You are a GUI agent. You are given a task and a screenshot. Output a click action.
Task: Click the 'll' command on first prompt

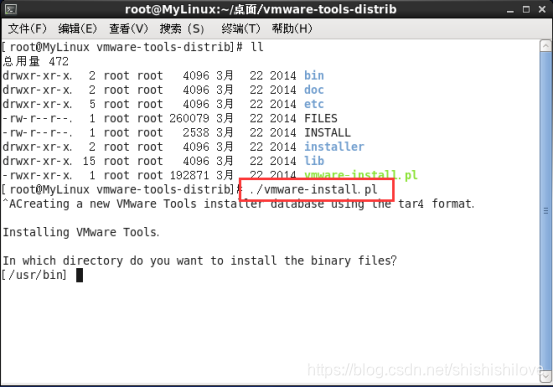(257, 47)
